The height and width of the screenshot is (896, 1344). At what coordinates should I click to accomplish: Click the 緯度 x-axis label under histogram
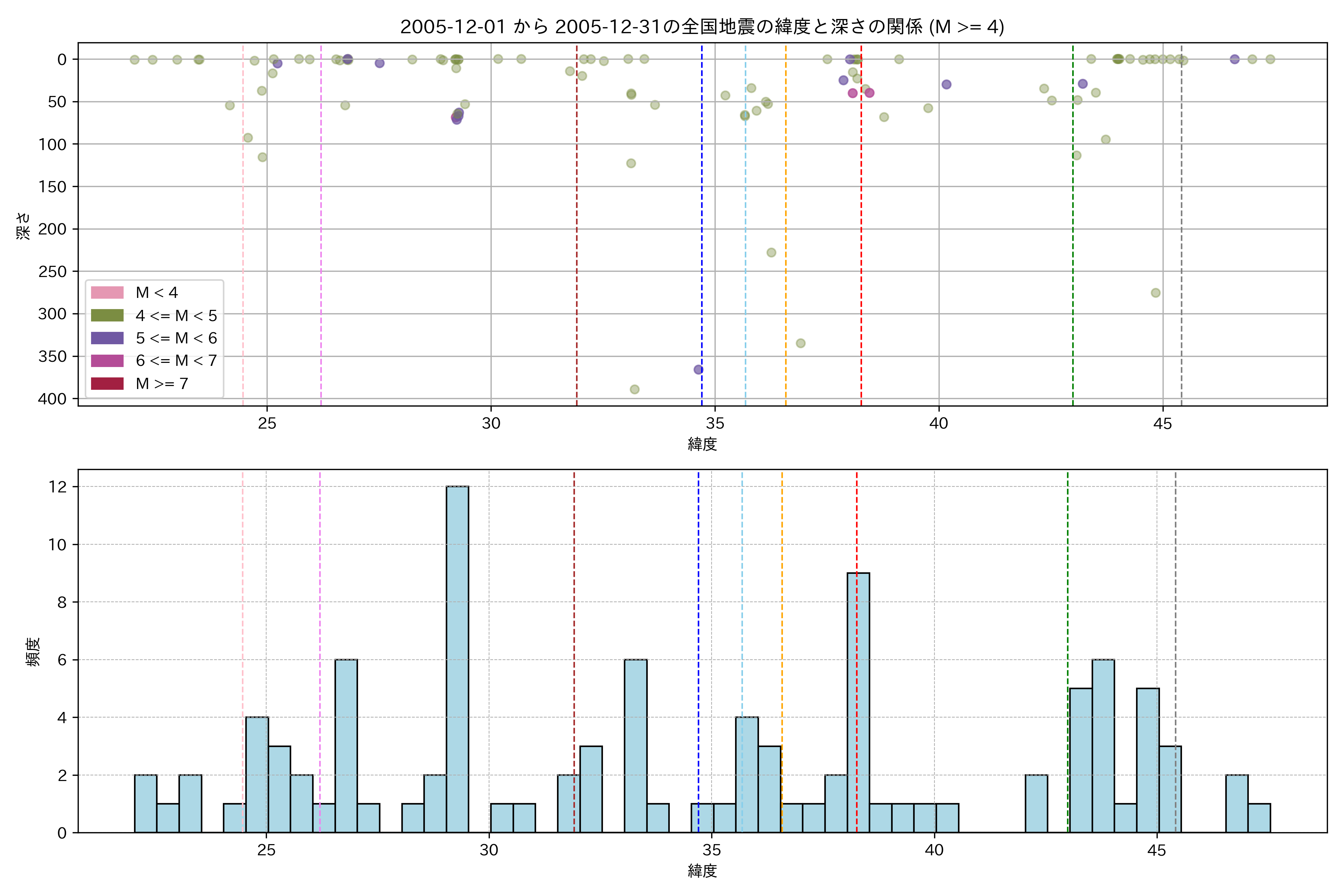coord(702,871)
